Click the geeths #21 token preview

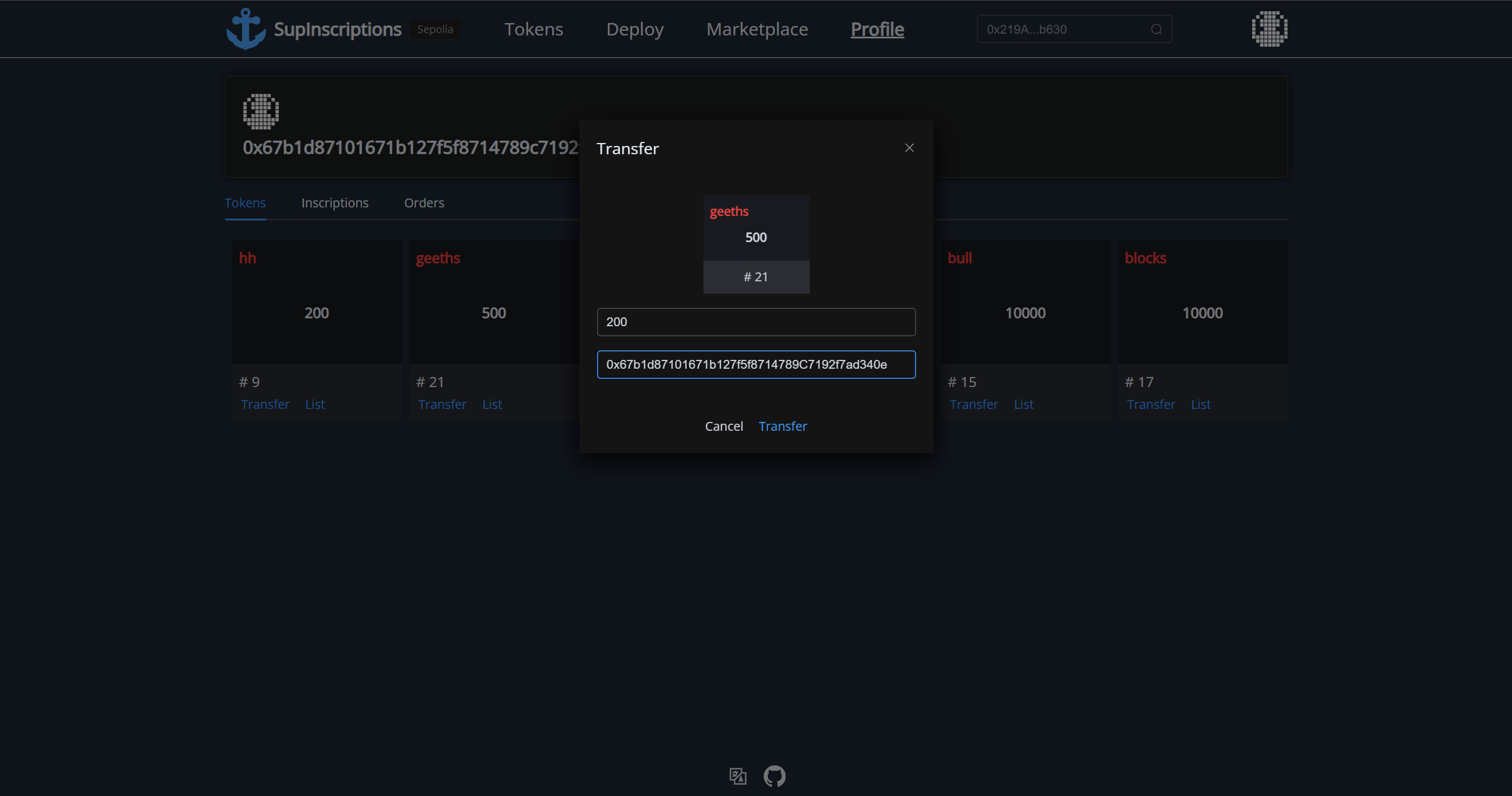[756, 243]
